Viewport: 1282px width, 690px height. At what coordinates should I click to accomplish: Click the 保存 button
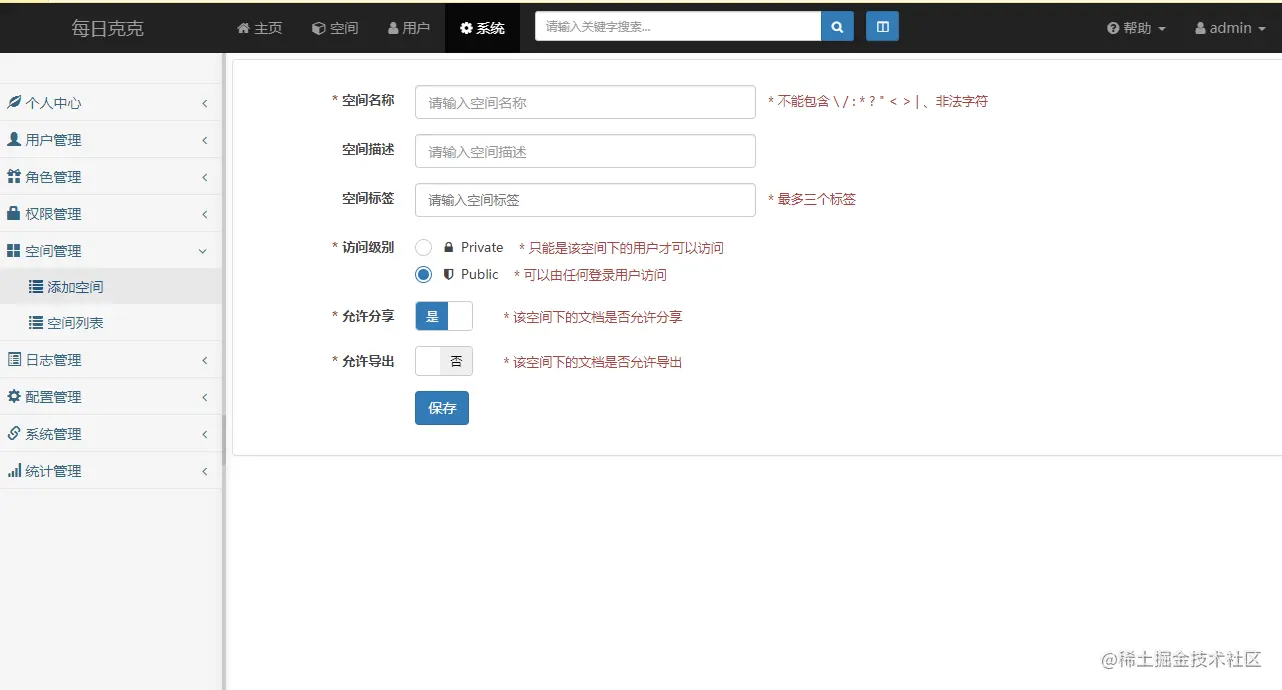(442, 407)
